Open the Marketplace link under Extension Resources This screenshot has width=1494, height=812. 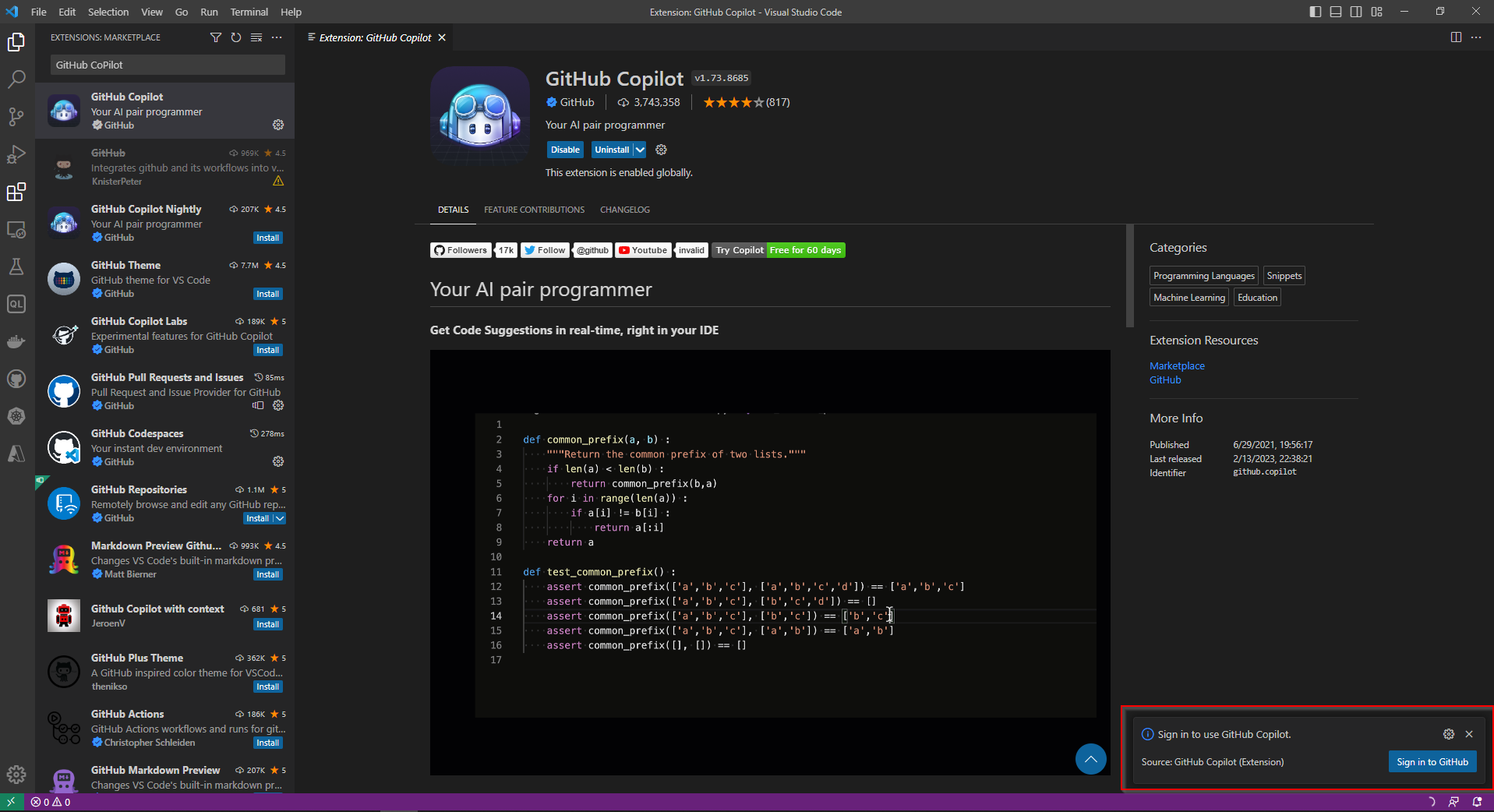1177,365
